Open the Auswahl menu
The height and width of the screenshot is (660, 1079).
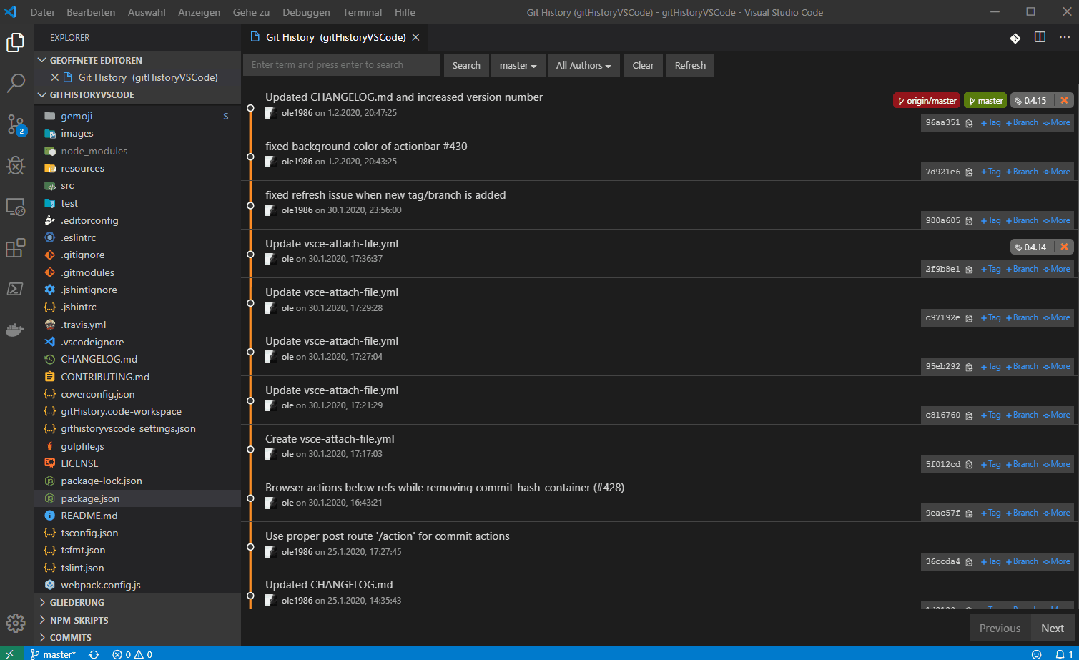pos(147,12)
